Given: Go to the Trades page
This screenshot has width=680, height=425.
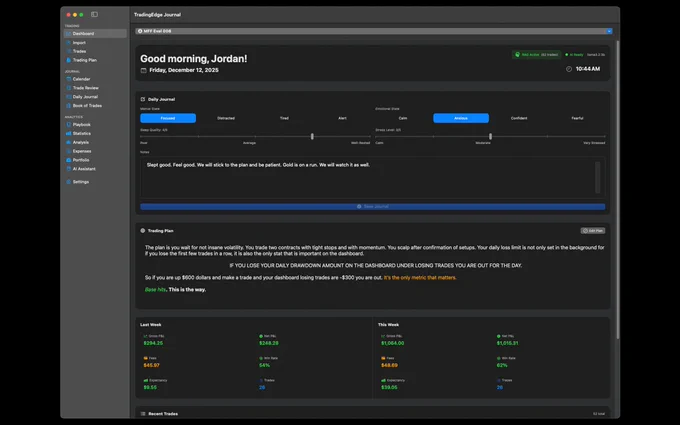Looking at the screenshot, I should point(95,51).
